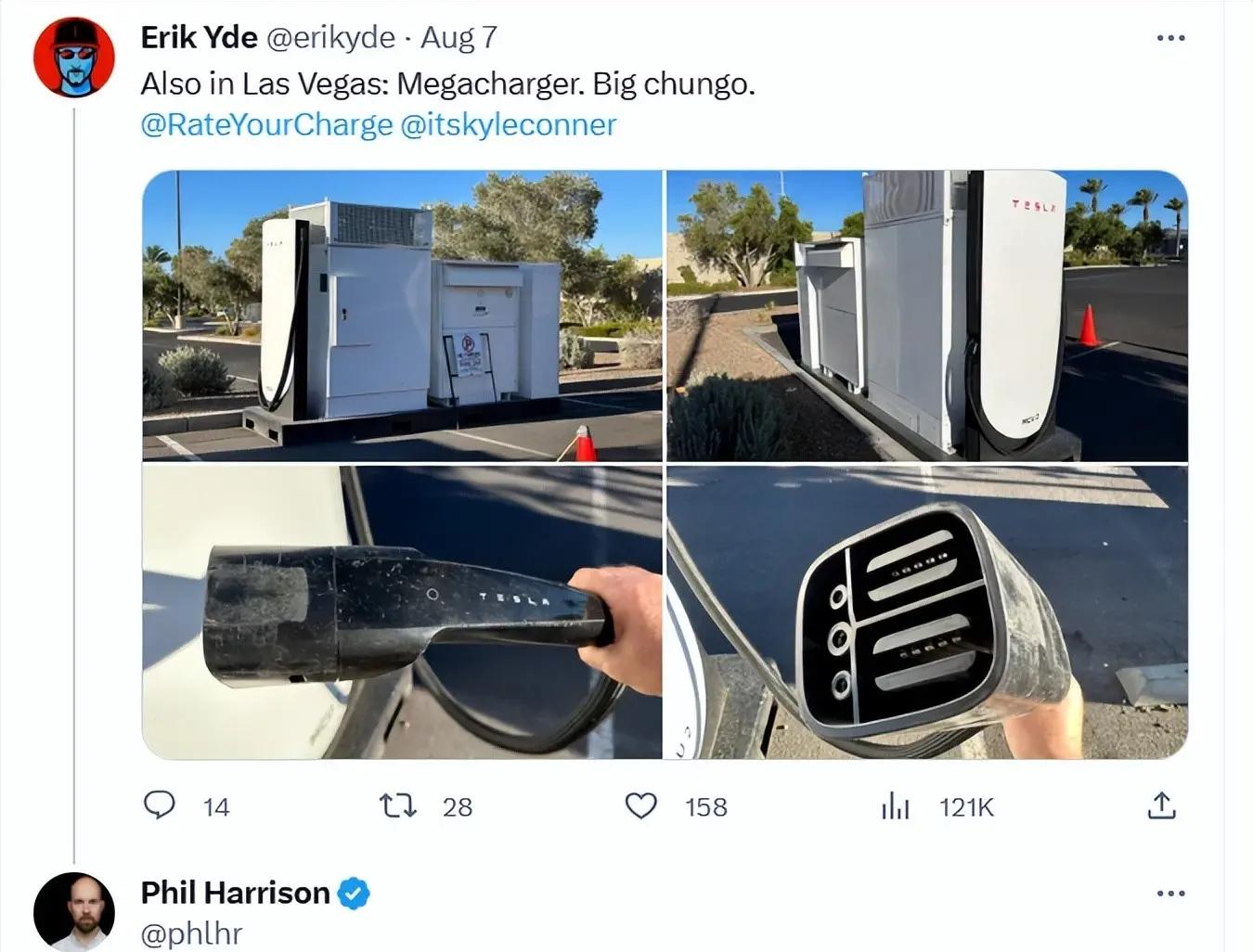The height and width of the screenshot is (952, 1253).
Task: Open the Tesla charger post photo at top right
Action: [927, 315]
